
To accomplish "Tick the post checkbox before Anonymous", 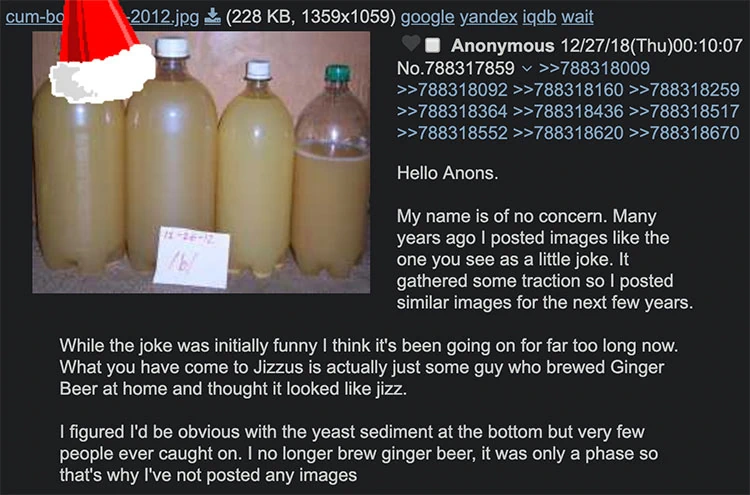I will pos(432,45).
